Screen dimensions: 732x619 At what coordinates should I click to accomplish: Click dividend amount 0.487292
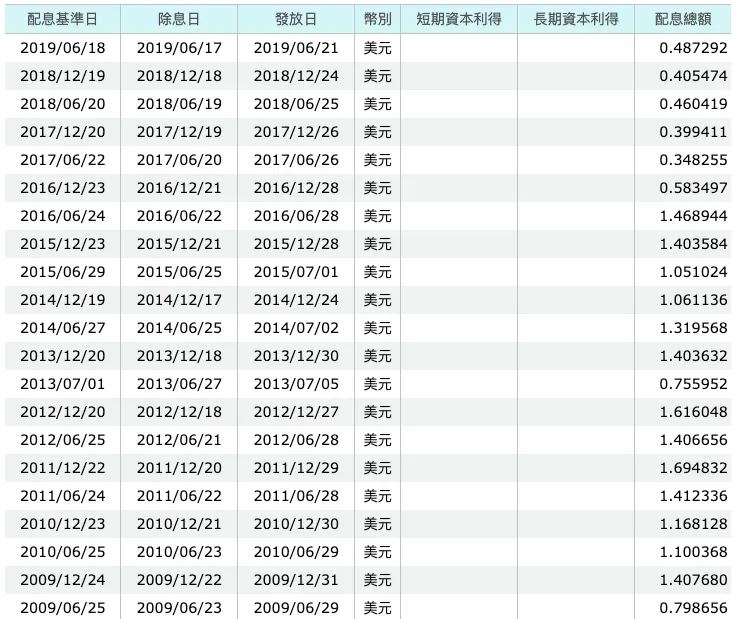pyautogui.click(x=693, y=48)
